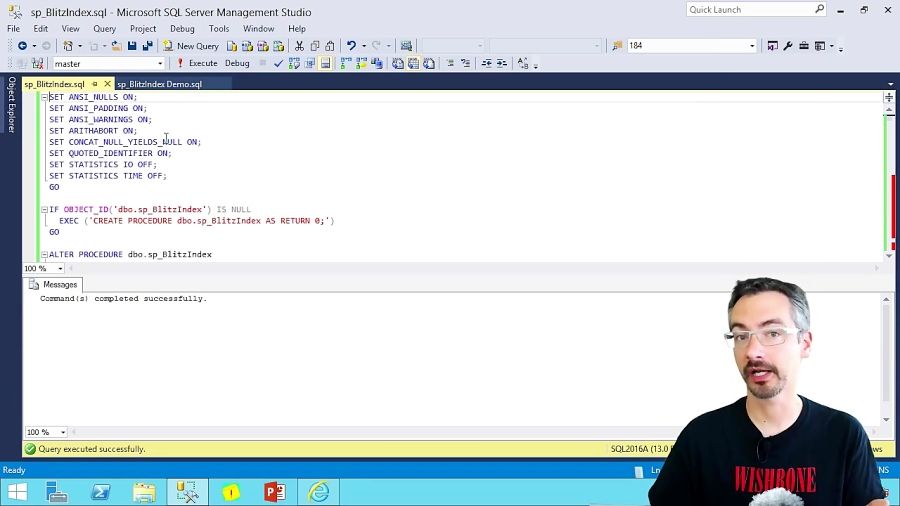Click the Navigate Backward arrow icon
900x506 pixels.
(22, 46)
